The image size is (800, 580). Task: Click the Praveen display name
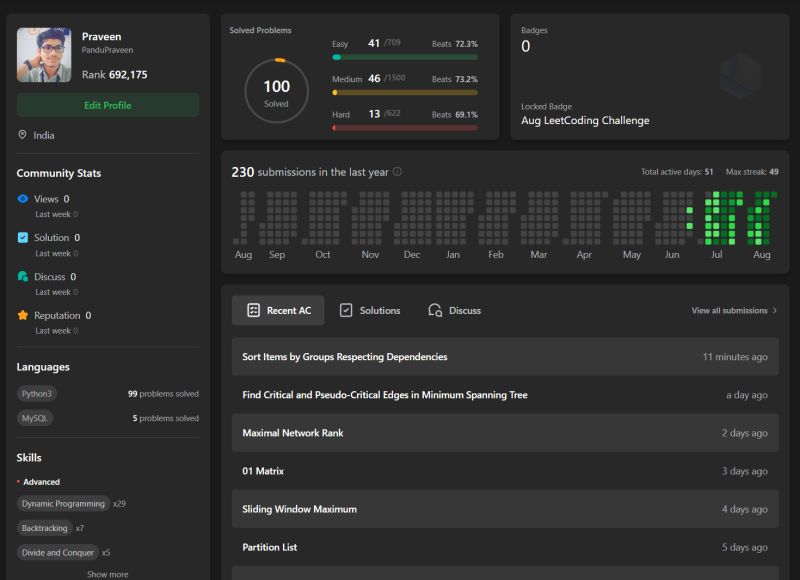click(102, 37)
